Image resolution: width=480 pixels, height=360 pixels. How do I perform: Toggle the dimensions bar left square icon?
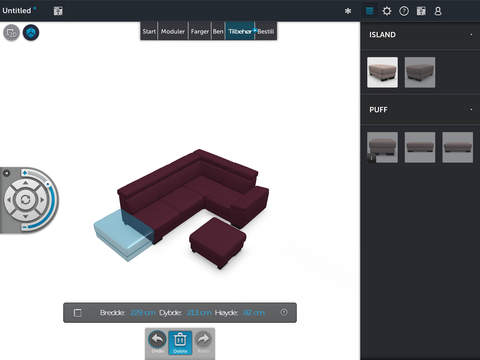77,313
